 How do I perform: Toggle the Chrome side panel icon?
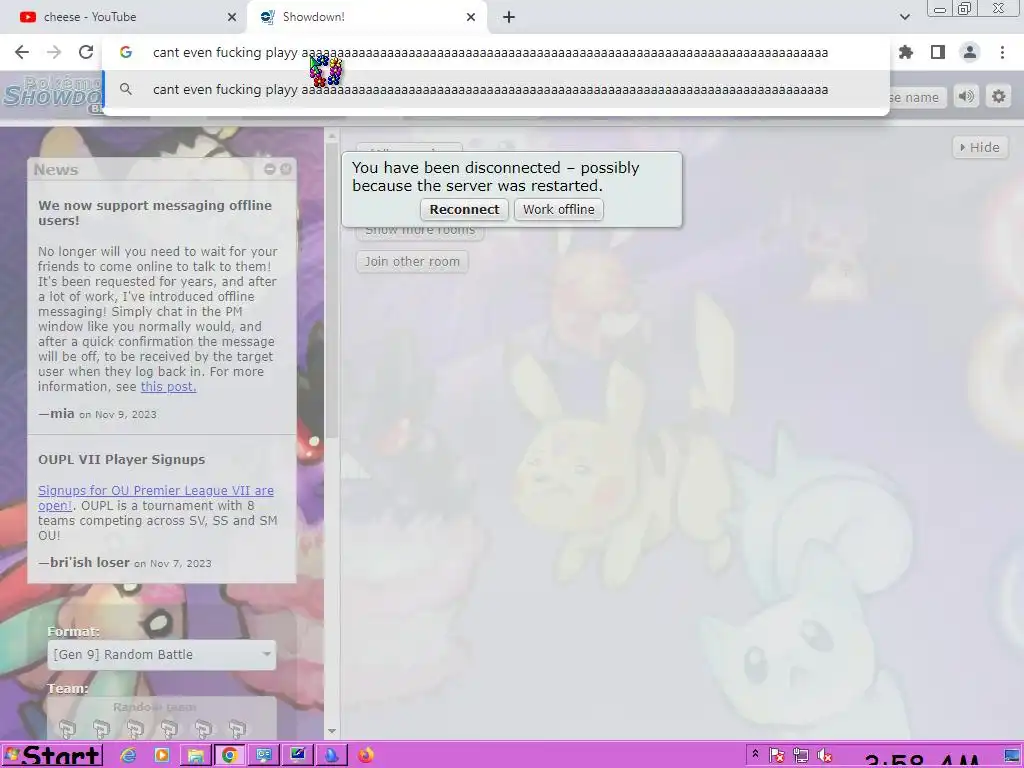tap(938, 52)
